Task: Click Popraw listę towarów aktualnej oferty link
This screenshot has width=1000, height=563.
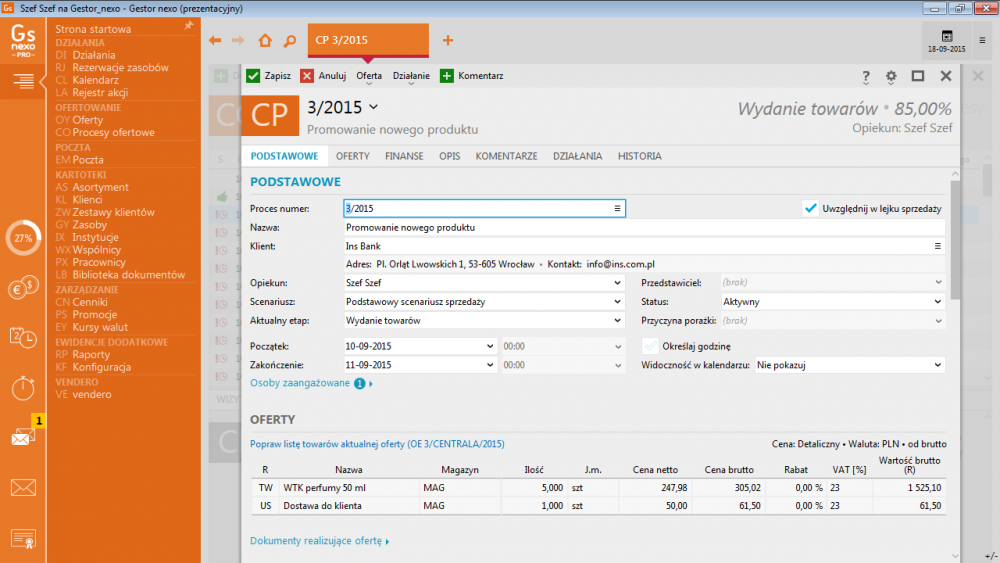Action: tap(376, 444)
